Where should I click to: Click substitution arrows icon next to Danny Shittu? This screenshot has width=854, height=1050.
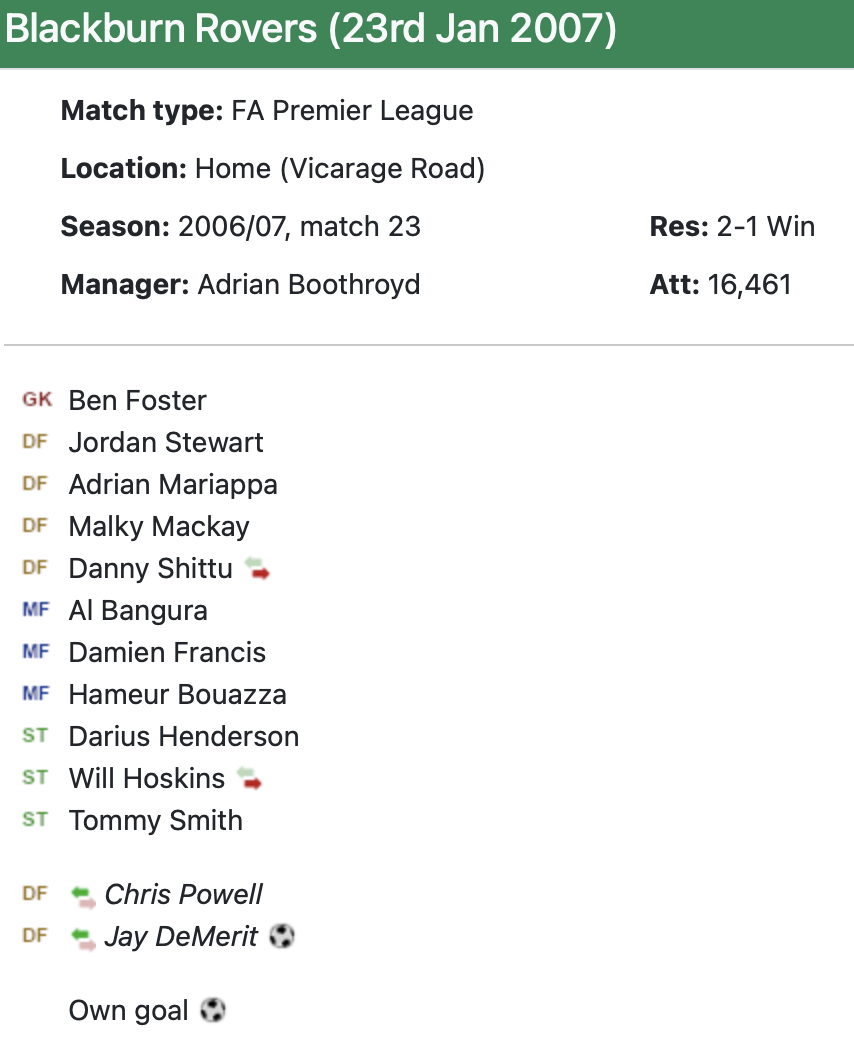257,569
